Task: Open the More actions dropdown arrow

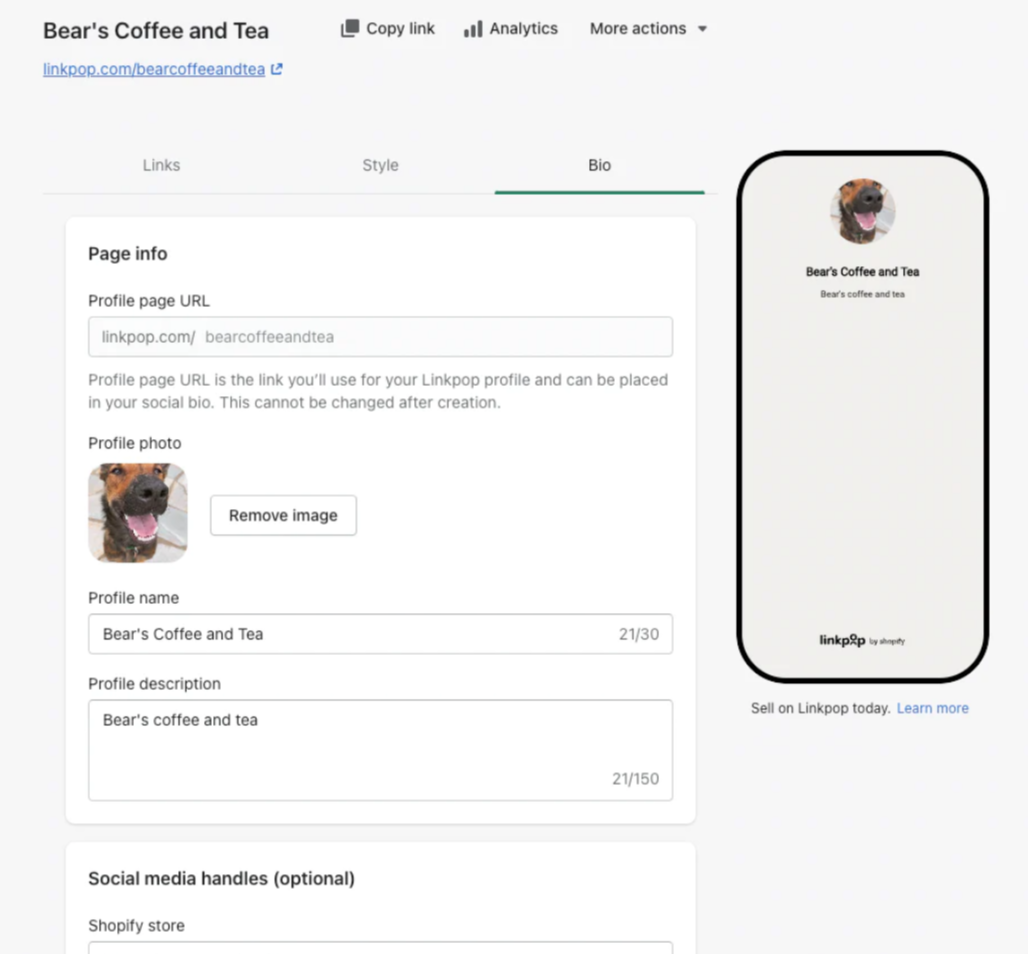Action: tap(702, 29)
